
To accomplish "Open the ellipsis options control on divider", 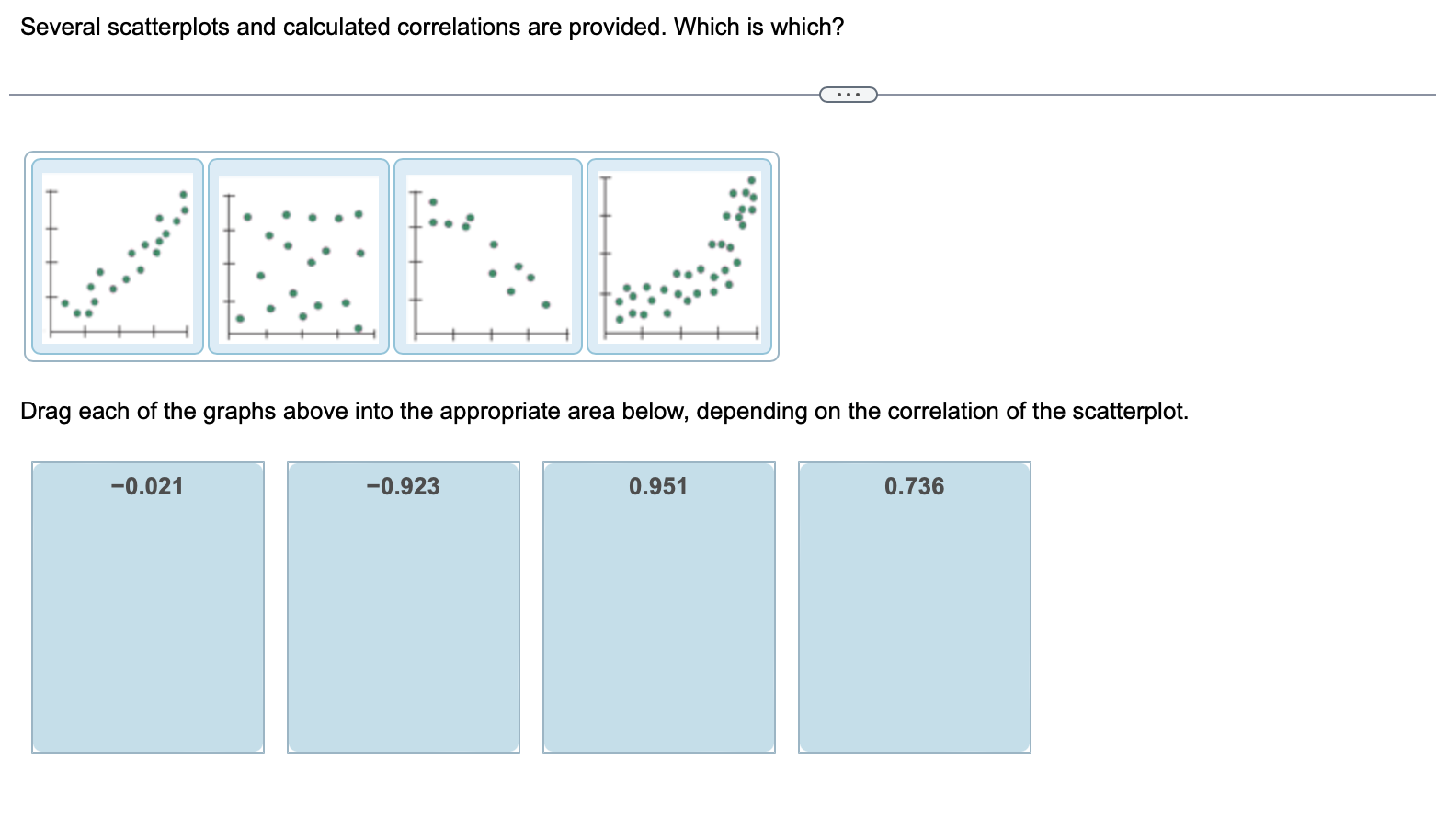I will tap(847, 93).
